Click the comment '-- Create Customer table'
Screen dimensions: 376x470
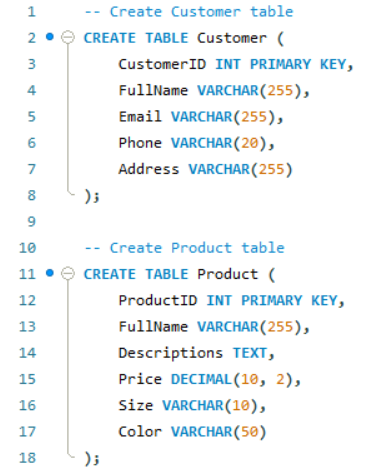(x=189, y=12)
